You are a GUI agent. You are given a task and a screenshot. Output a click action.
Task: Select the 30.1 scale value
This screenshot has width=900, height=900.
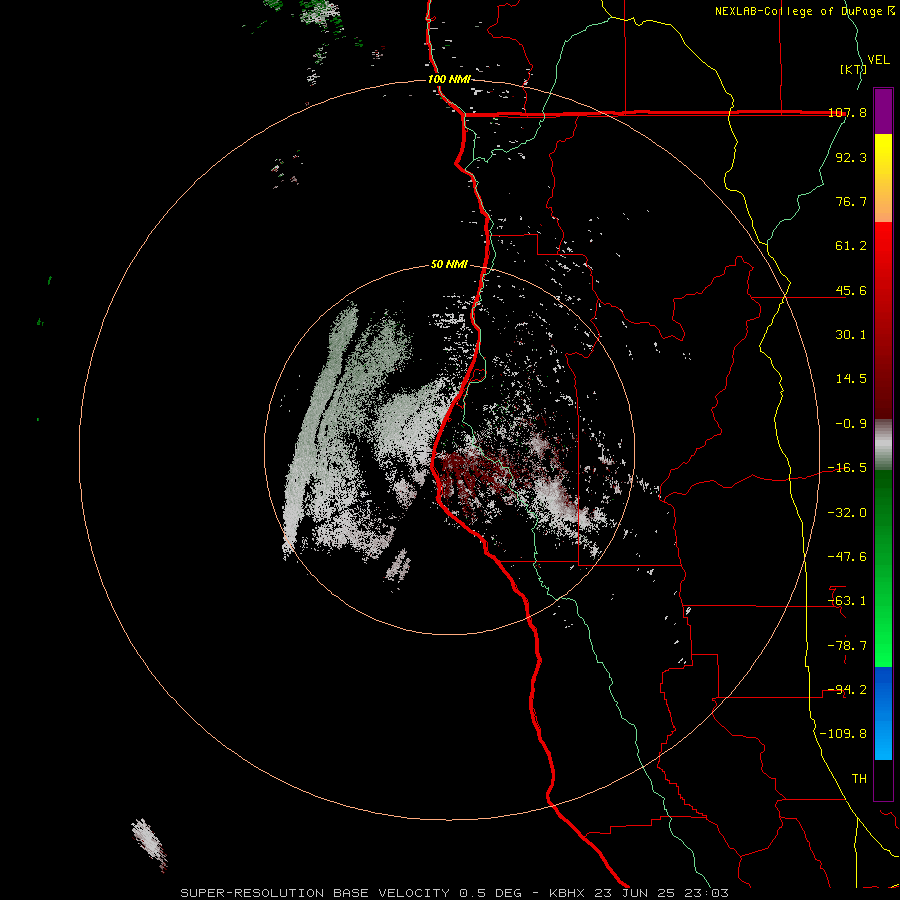click(x=851, y=335)
